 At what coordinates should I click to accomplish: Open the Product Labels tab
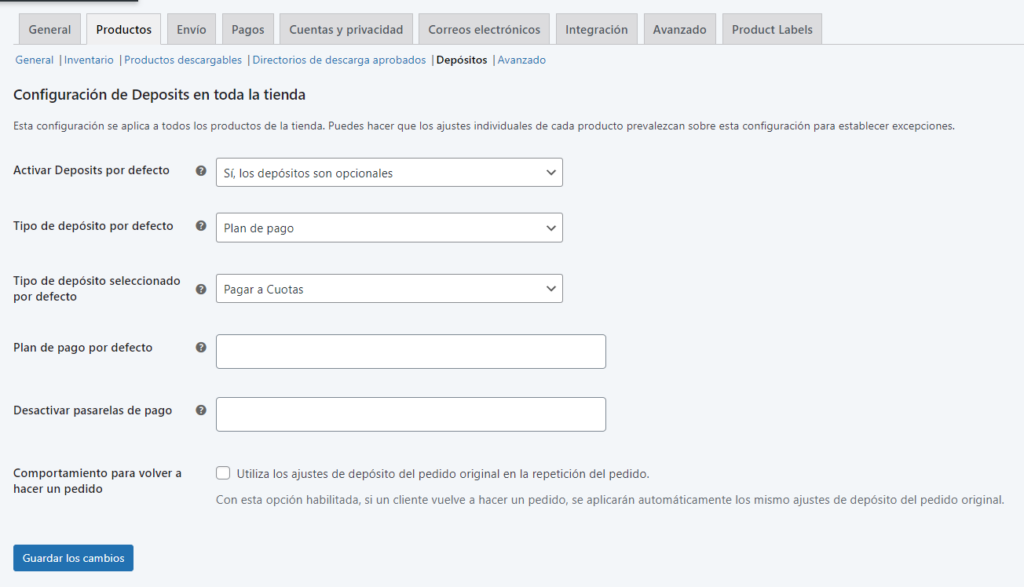[x=772, y=30]
